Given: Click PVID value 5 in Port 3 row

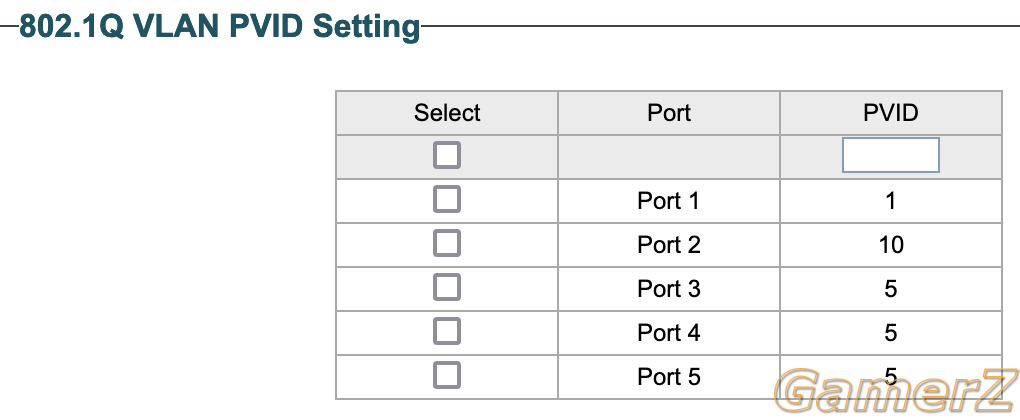Looking at the screenshot, I should tap(891, 289).
